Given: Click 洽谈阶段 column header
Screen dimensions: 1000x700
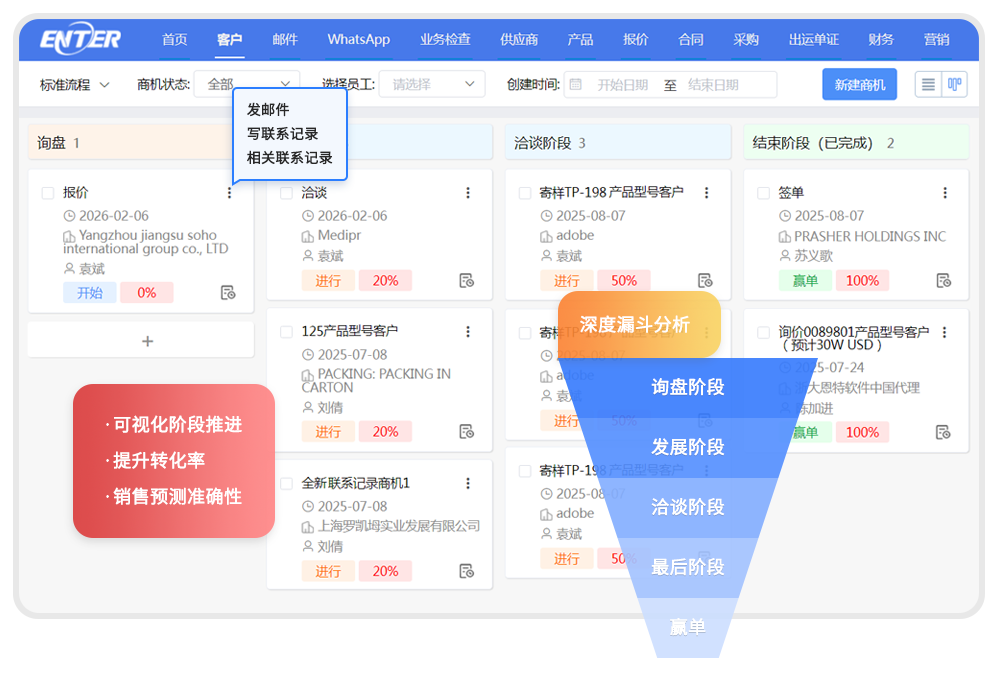Looking at the screenshot, I should tap(617, 143).
